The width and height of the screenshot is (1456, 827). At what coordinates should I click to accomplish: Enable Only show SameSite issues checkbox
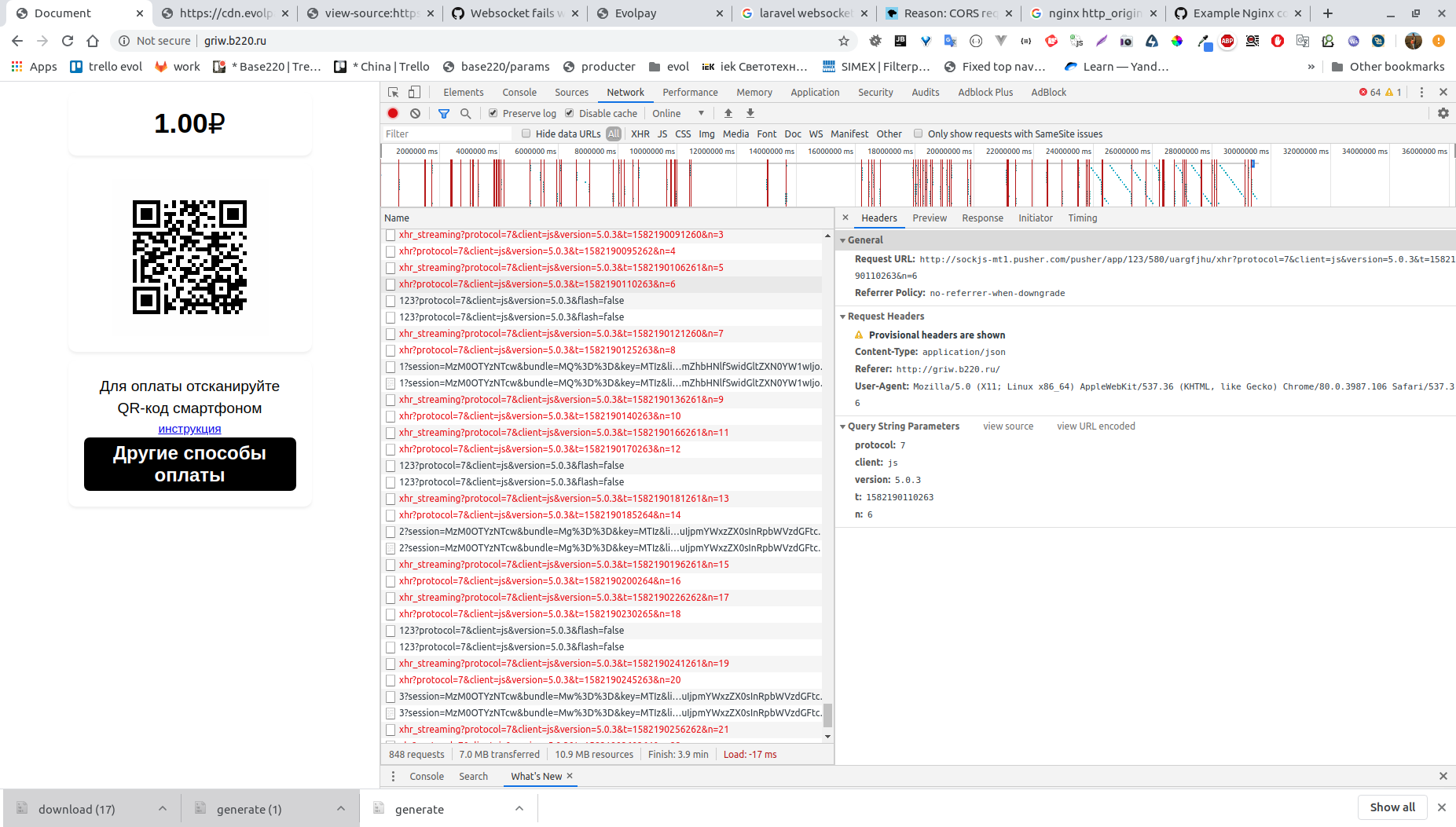coord(918,134)
